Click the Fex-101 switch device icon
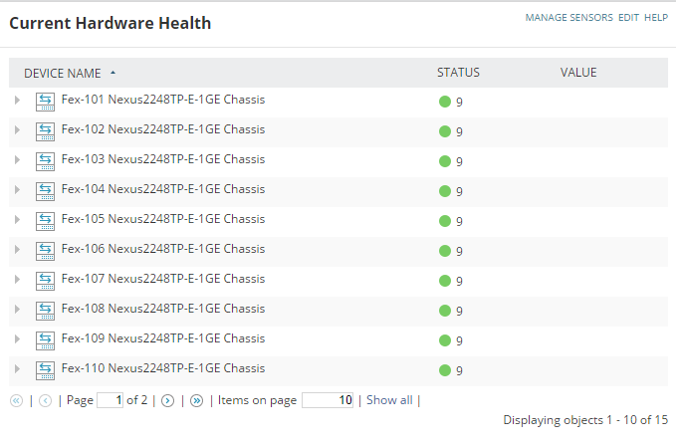This screenshot has width=676, height=432. (45, 102)
